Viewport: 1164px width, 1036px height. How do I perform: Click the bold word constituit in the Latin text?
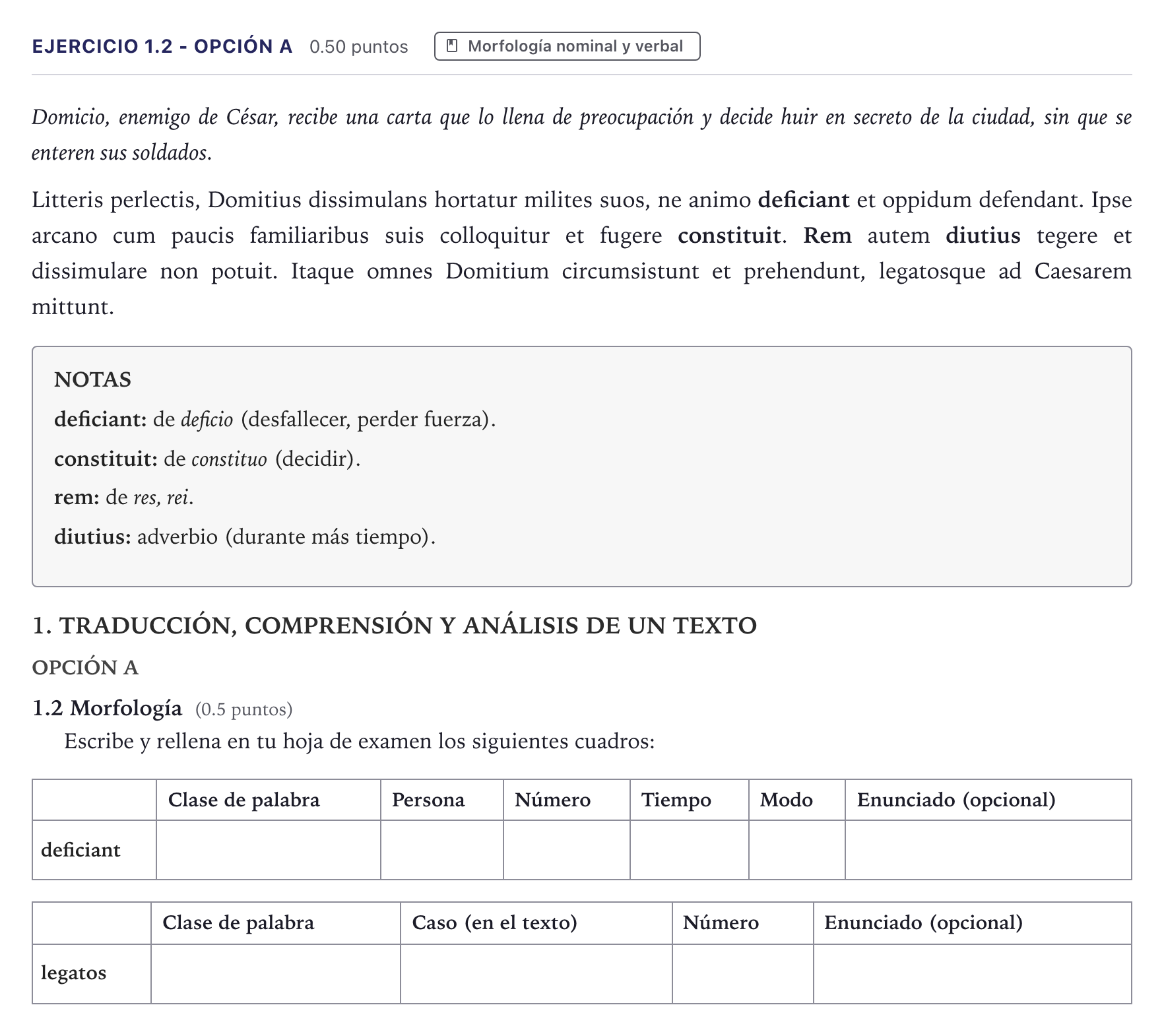click(728, 236)
